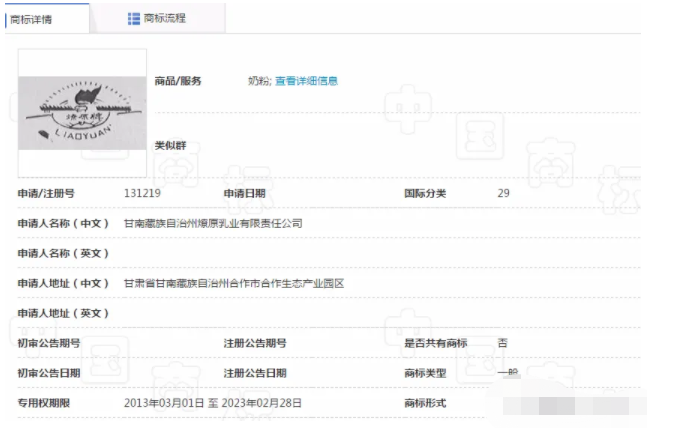Click the 申请人名称（英文）label
The width and height of the screenshot is (696, 428).
click(x=63, y=253)
